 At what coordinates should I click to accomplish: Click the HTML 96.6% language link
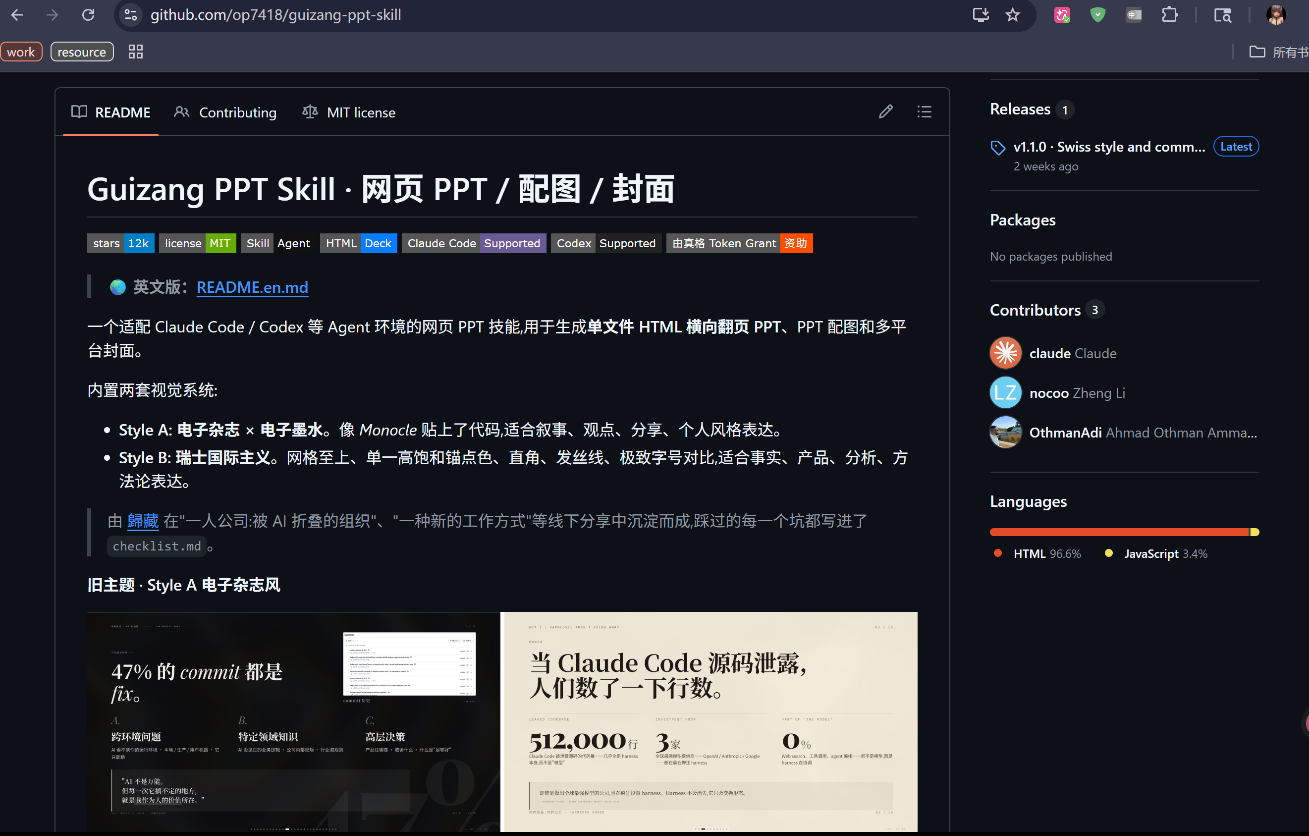1037,554
